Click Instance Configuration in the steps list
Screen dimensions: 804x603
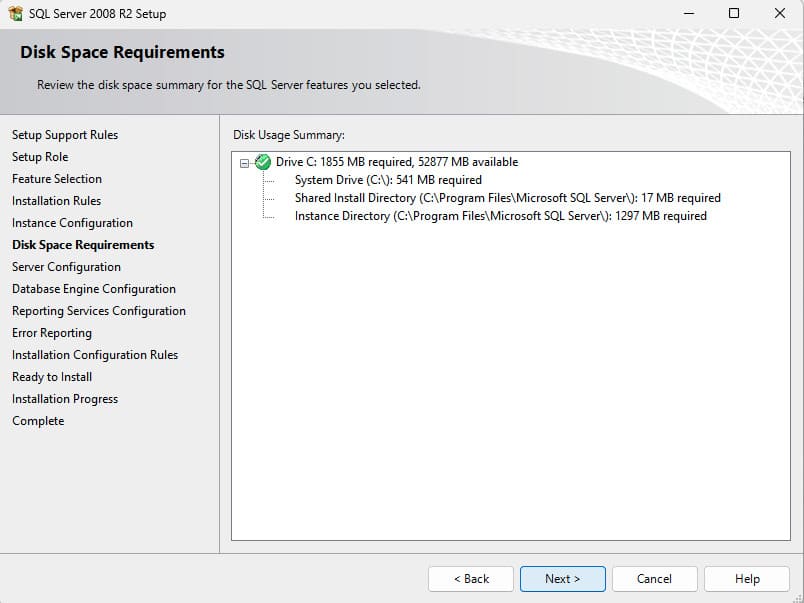pos(72,223)
